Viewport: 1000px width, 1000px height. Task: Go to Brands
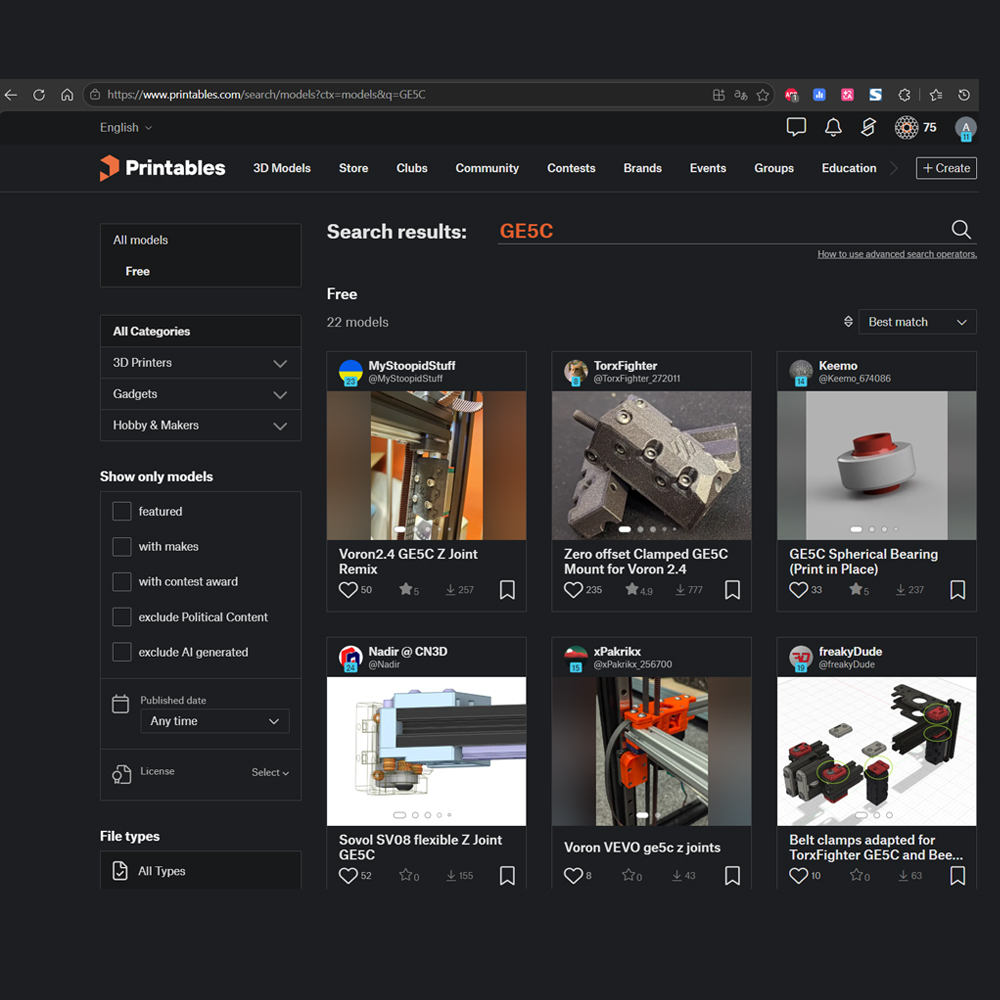(x=642, y=168)
